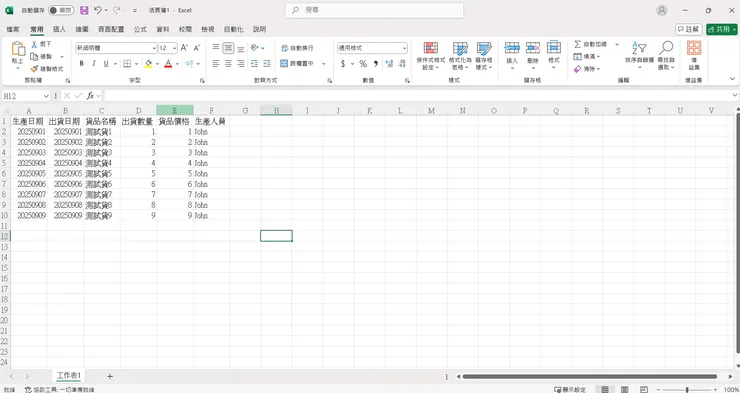Toggle Bold formatting
The width and height of the screenshot is (740, 393).
pos(81,63)
